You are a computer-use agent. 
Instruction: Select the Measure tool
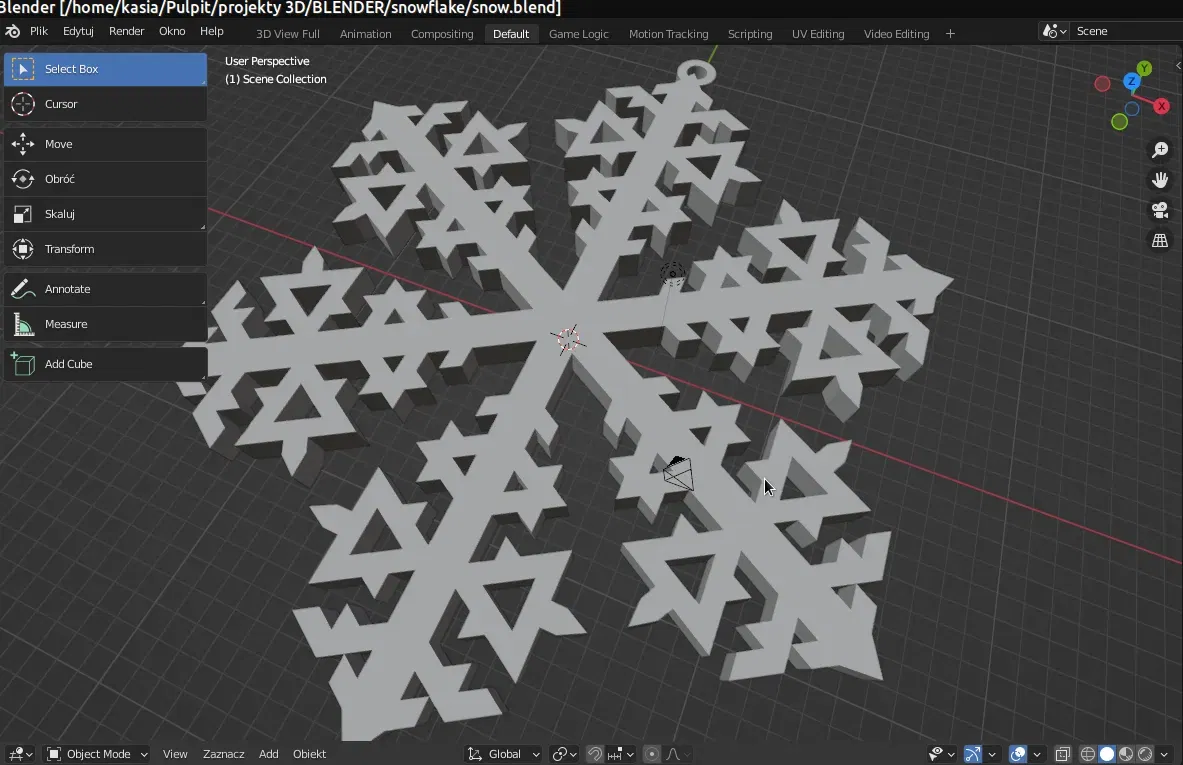(x=105, y=324)
